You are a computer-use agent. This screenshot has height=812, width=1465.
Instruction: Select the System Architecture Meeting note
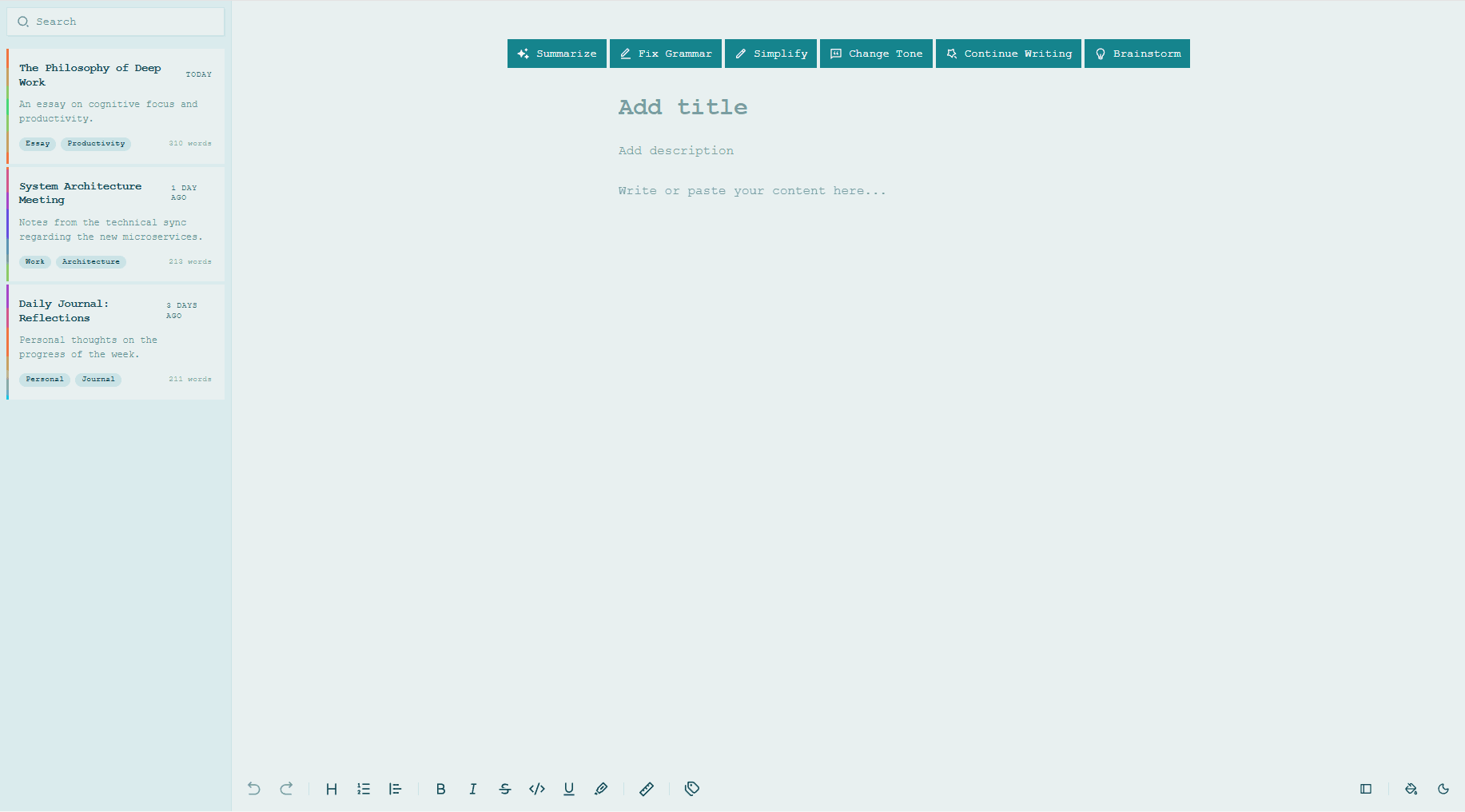click(x=115, y=224)
